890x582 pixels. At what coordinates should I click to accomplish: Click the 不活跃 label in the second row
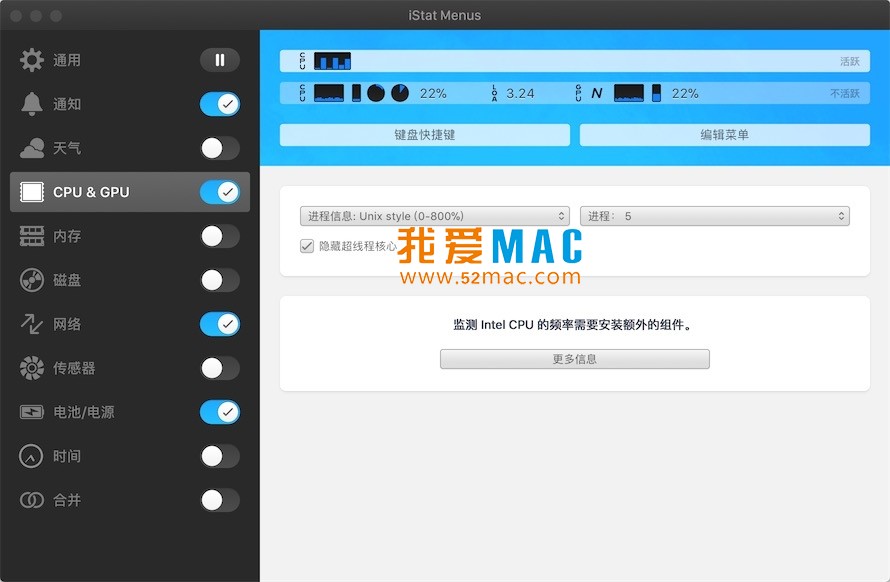pos(845,94)
